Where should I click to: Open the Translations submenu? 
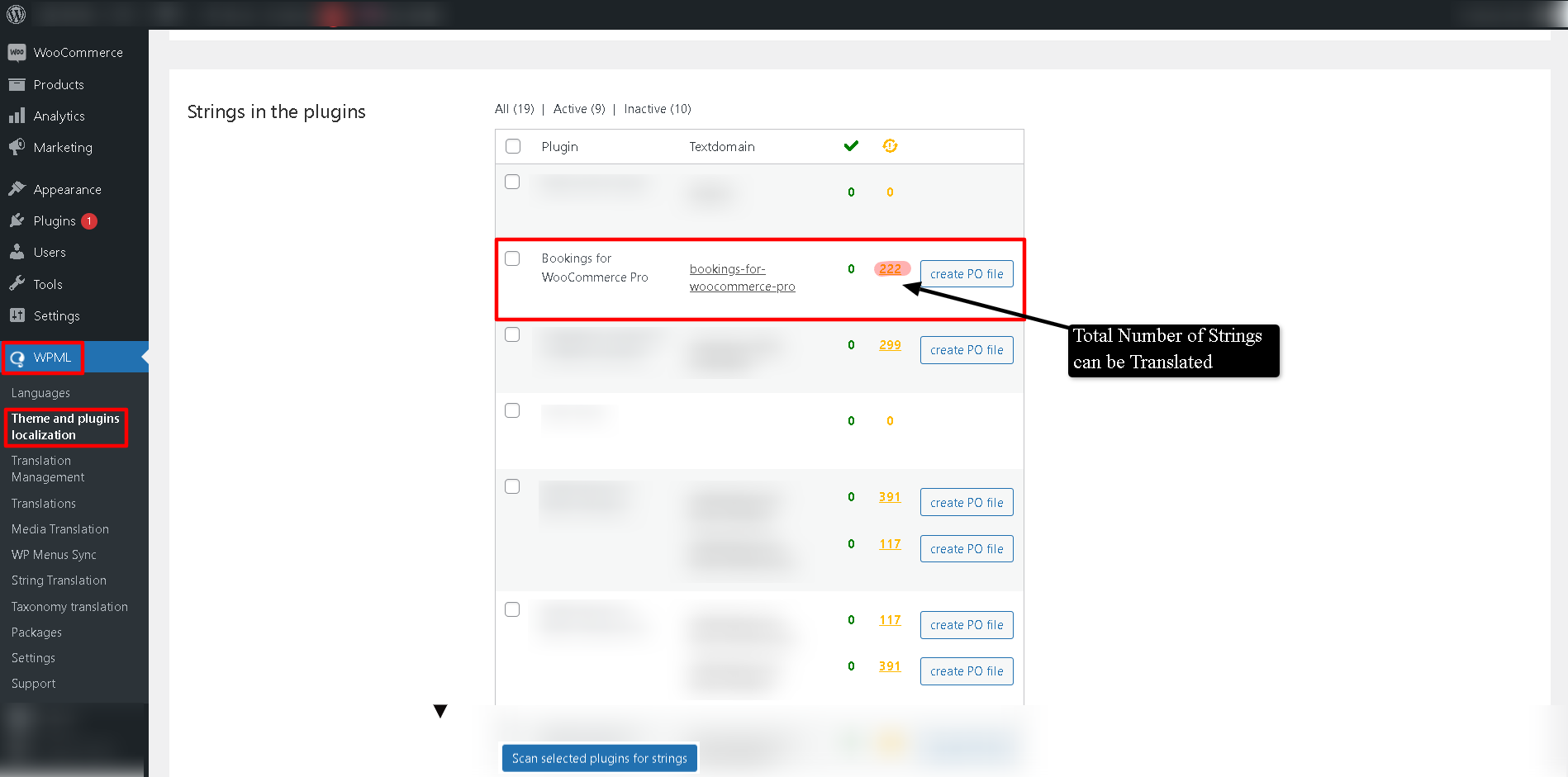pyautogui.click(x=44, y=504)
